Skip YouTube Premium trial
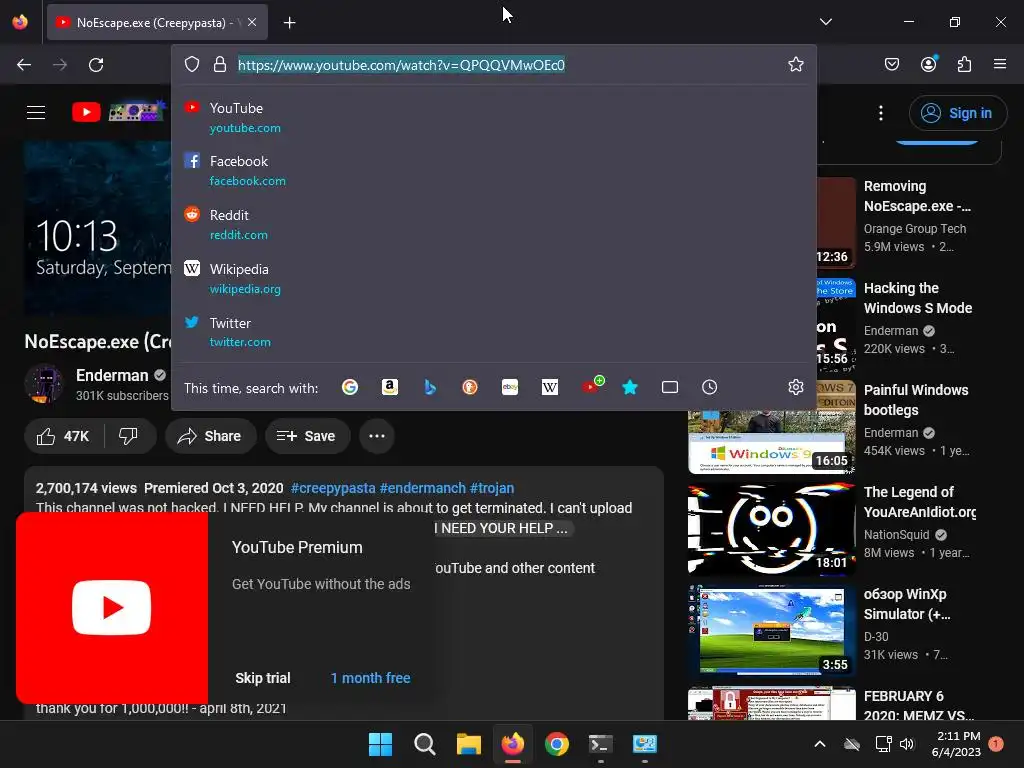The width and height of the screenshot is (1024, 768). click(263, 678)
